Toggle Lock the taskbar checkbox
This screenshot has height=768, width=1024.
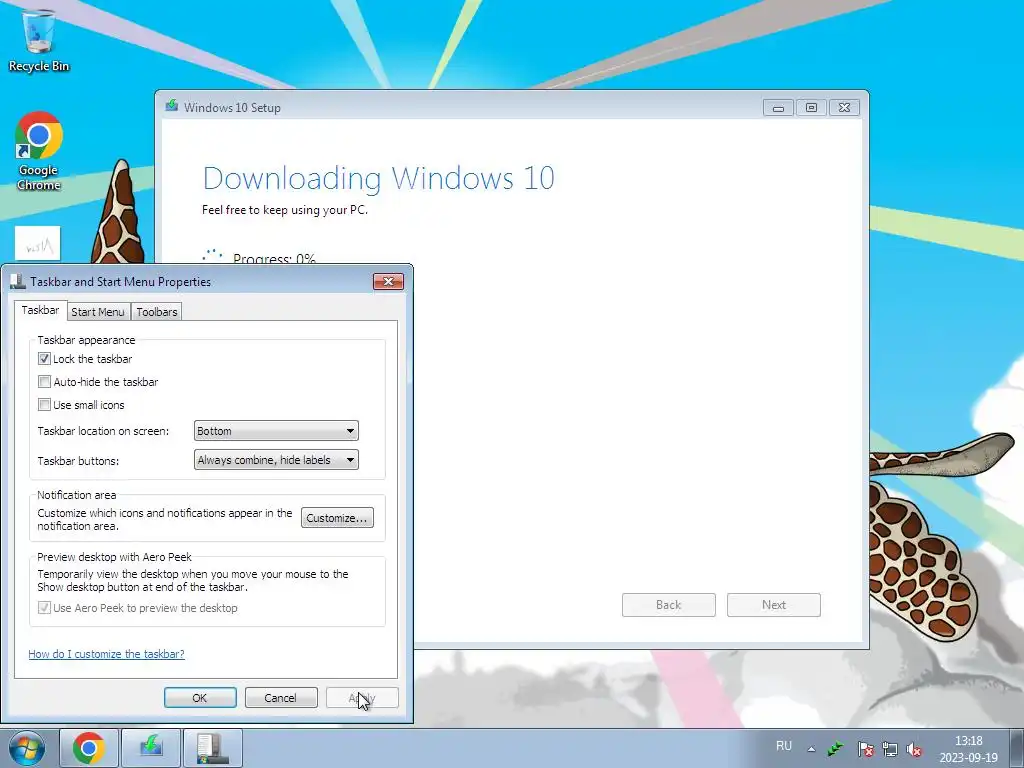click(44, 359)
